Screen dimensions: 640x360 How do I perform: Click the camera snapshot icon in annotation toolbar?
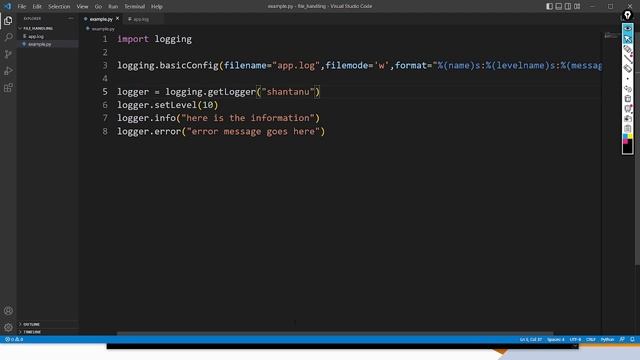pyautogui.click(x=628, y=118)
